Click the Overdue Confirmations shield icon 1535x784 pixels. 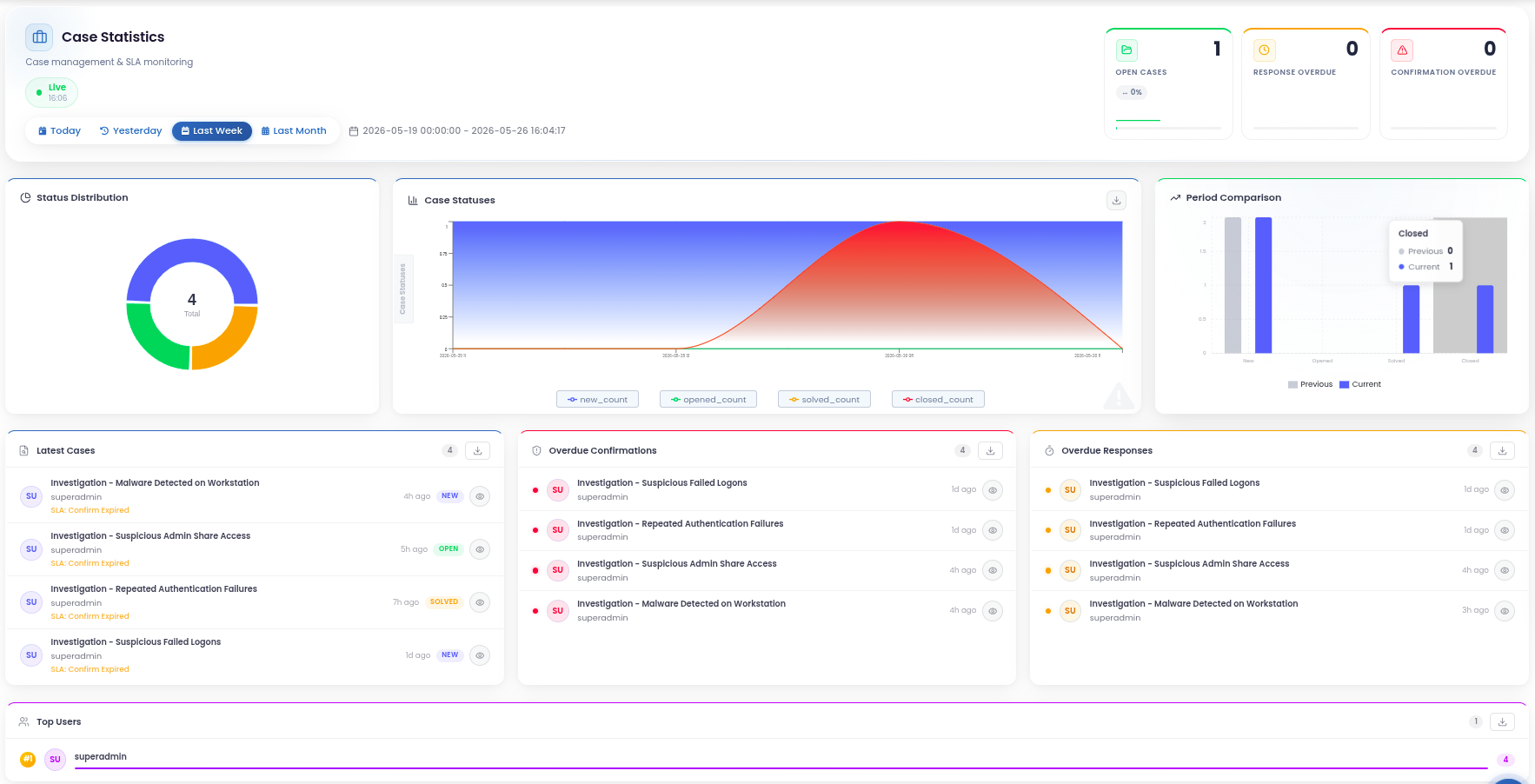click(x=536, y=450)
